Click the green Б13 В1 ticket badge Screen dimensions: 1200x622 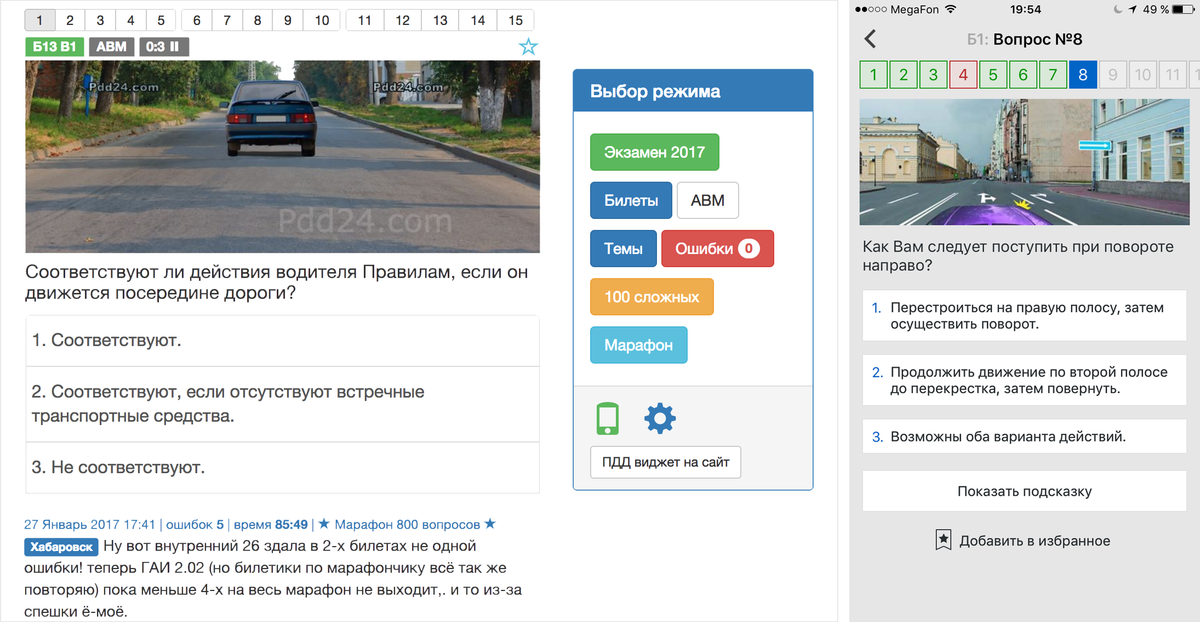pos(54,47)
